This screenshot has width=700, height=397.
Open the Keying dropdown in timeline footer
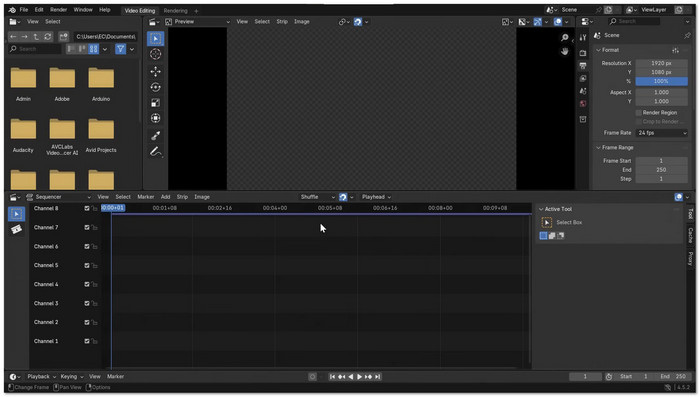[71, 377]
